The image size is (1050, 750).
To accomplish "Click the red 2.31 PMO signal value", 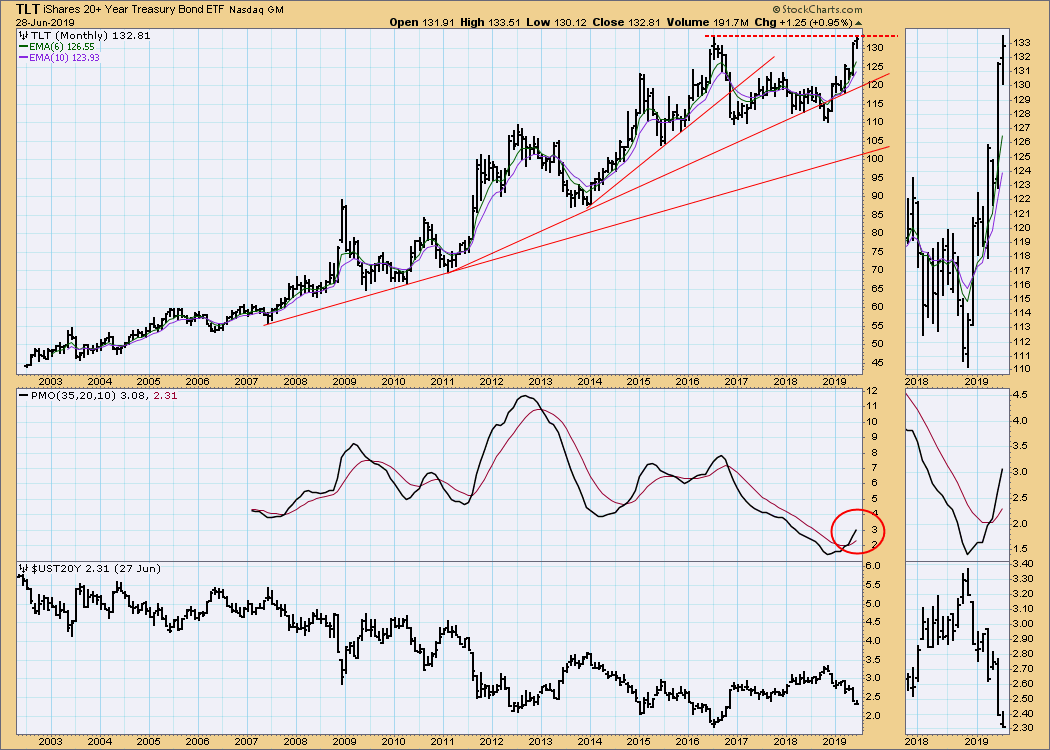I will point(165,396).
